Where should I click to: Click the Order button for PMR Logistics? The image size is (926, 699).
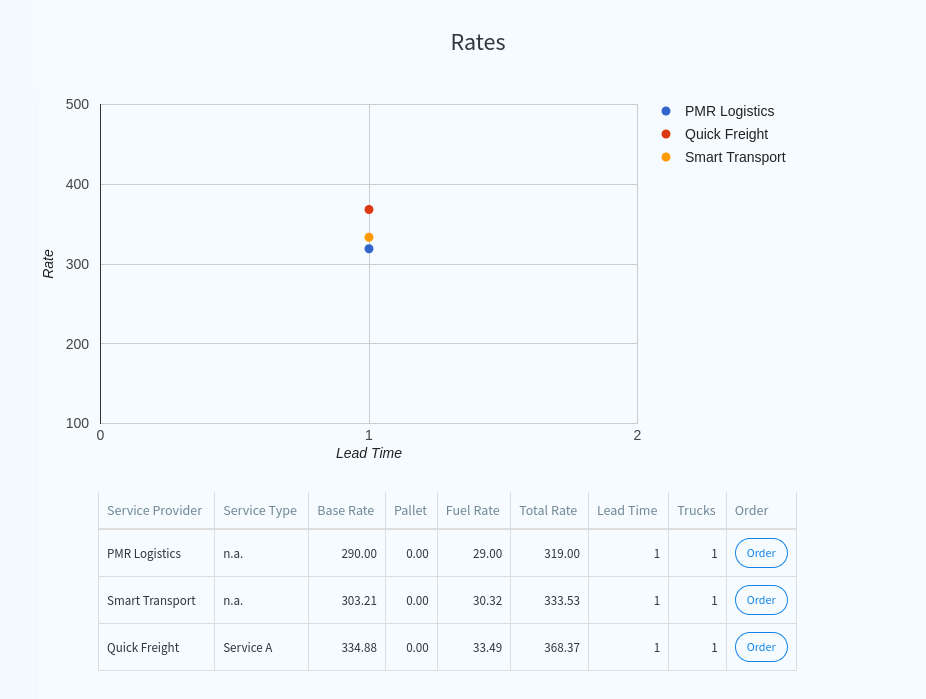[x=761, y=553]
